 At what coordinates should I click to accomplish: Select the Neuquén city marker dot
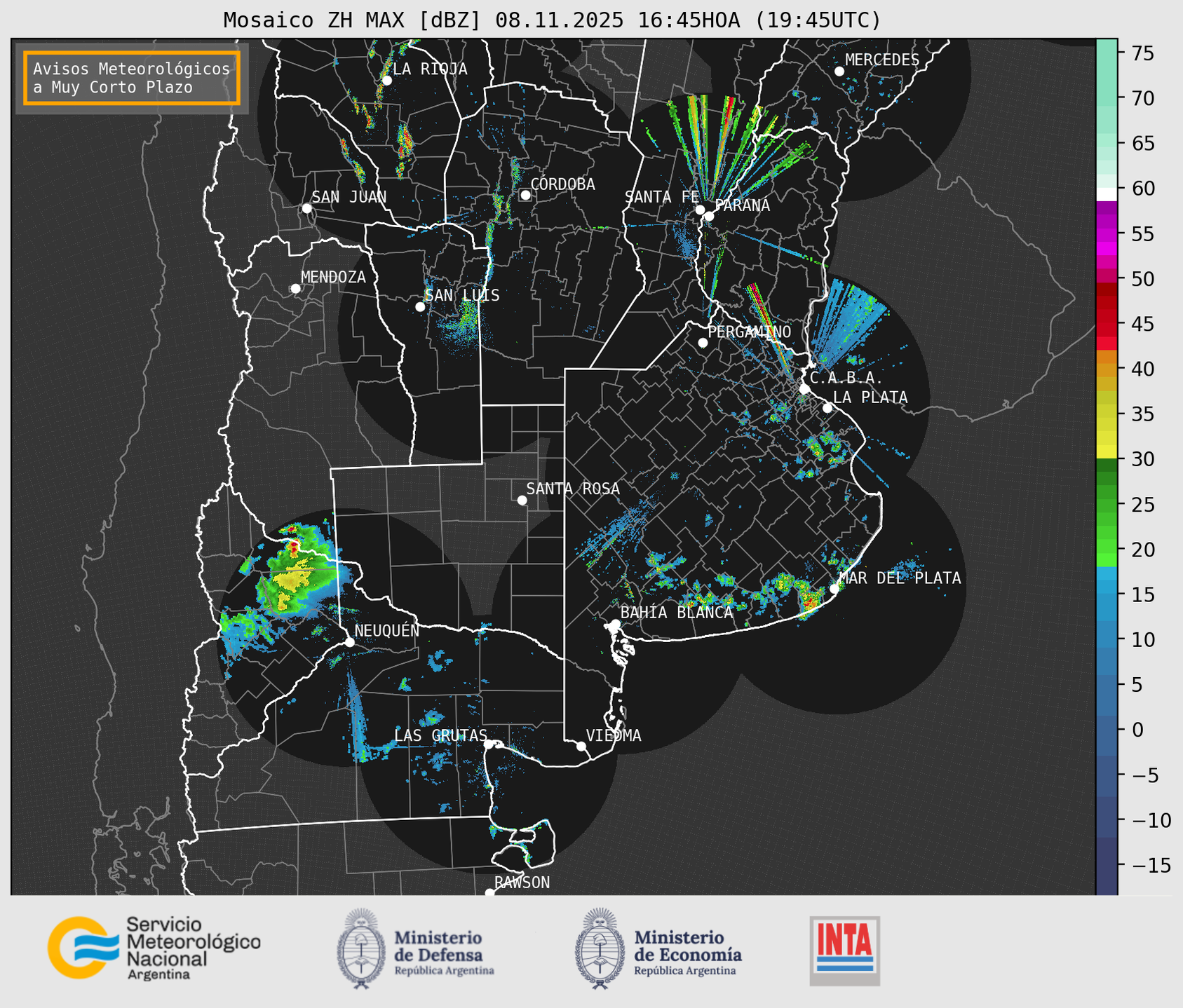coord(350,642)
